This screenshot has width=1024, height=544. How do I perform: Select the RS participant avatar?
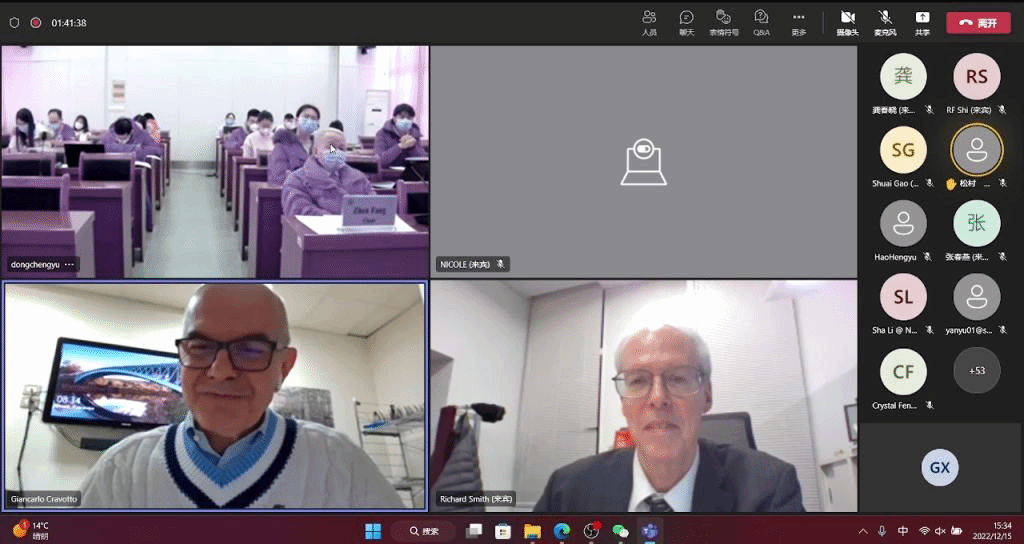pos(976,77)
